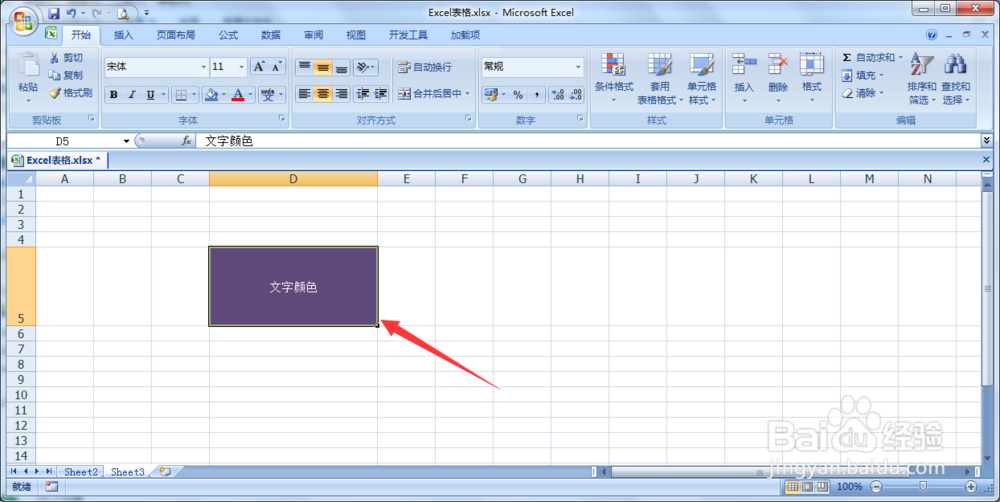Apply fill color paint bucket
The image size is (1000, 502).
(211, 94)
